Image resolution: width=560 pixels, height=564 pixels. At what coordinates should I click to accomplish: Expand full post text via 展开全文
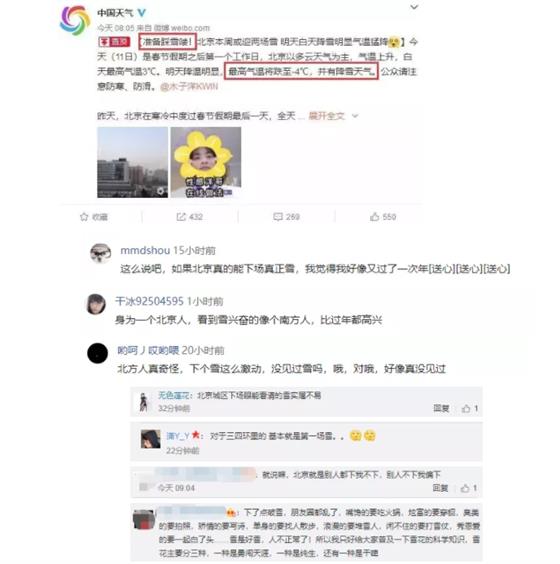coord(326,116)
